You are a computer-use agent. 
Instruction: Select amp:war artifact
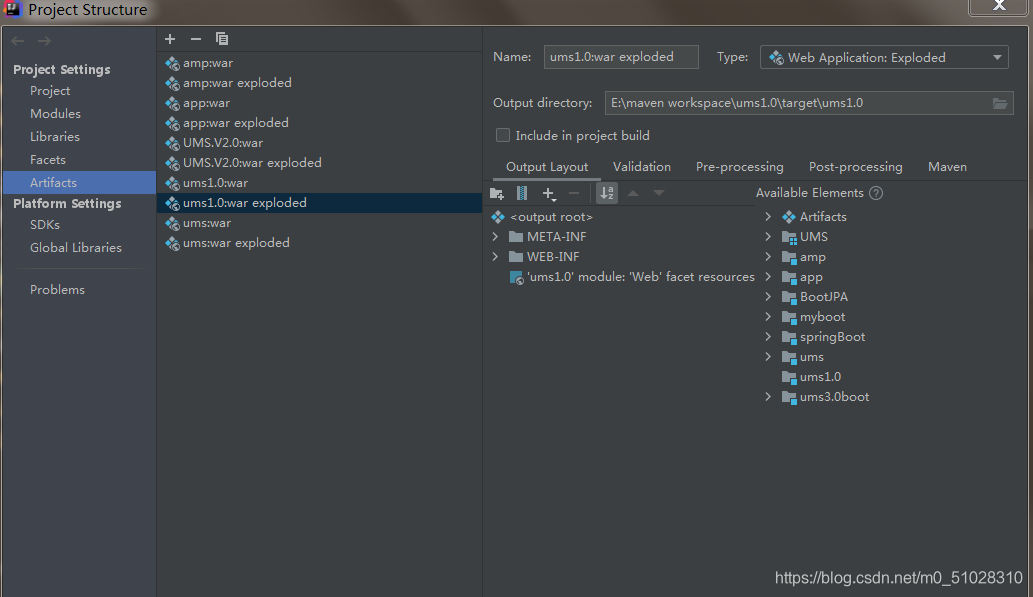319,63
